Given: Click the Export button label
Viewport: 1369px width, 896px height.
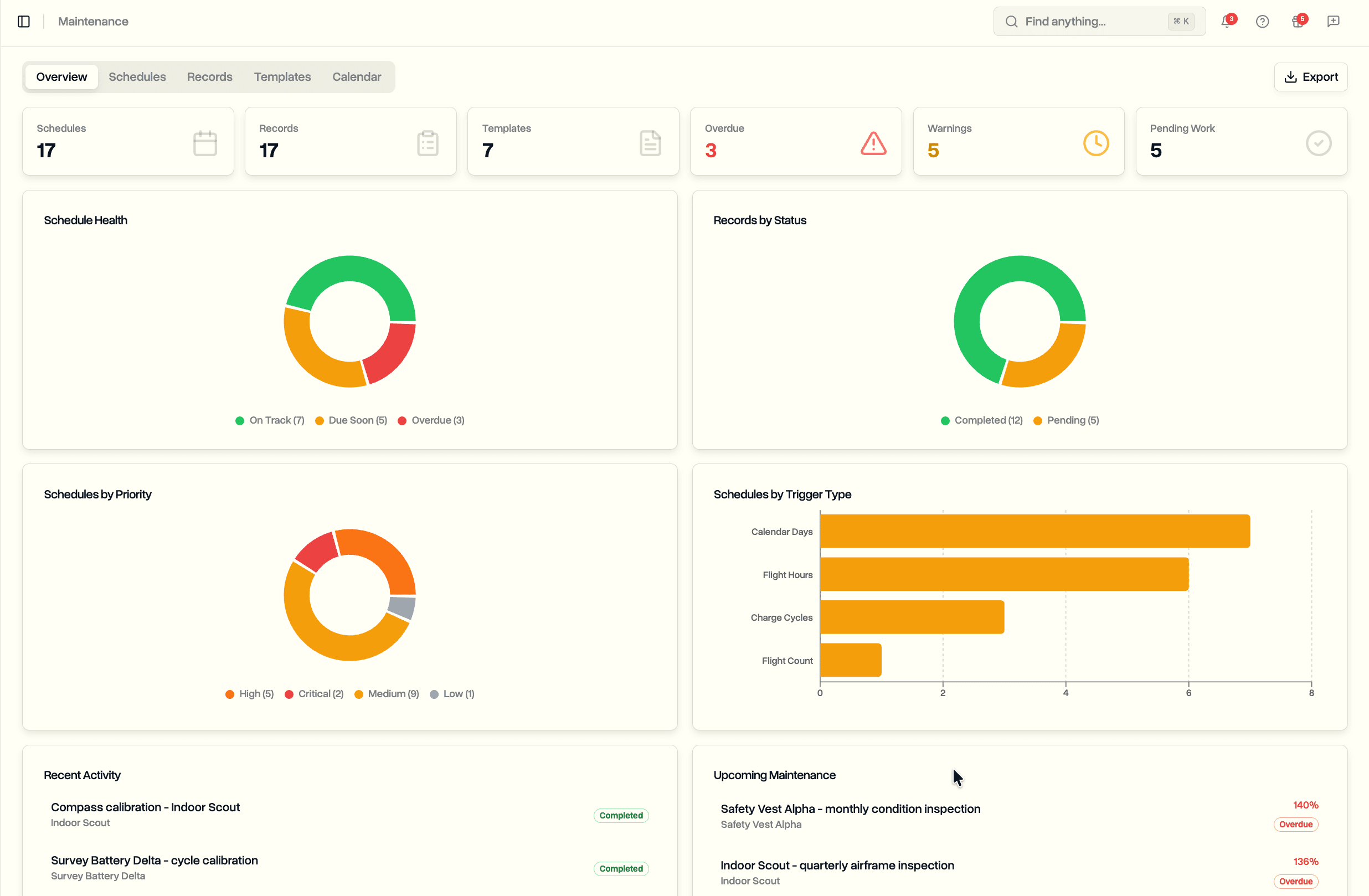Looking at the screenshot, I should (x=1320, y=77).
